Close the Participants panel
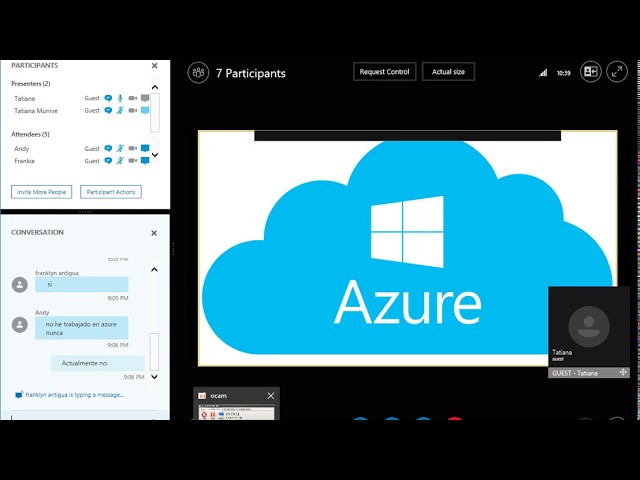The height and width of the screenshot is (480, 640). click(154, 65)
